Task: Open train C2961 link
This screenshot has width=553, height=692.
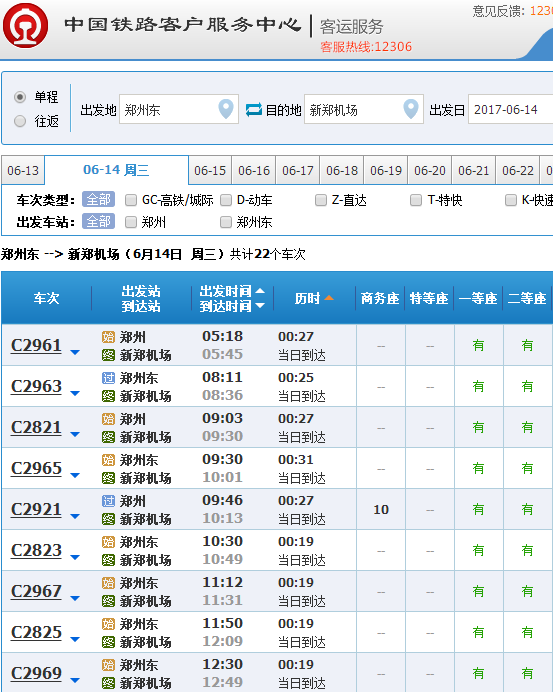Action: coord(36,345)
